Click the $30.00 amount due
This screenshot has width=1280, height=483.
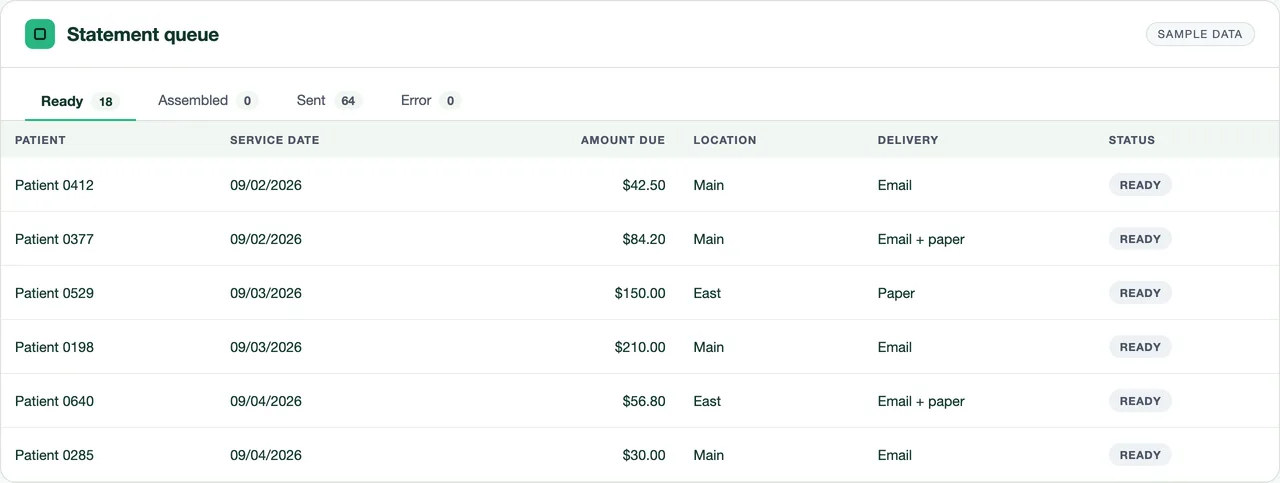tap(644, 455)
